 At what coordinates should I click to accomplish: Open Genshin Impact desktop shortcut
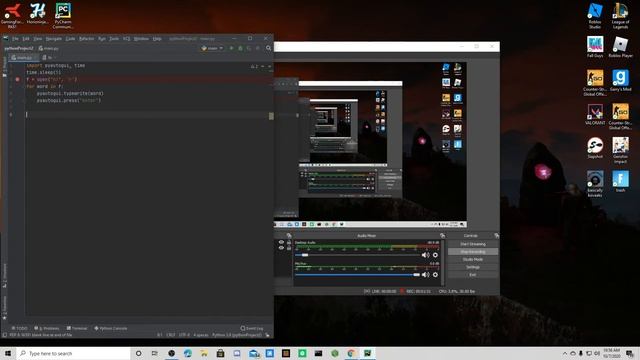(x=620, y=150)
